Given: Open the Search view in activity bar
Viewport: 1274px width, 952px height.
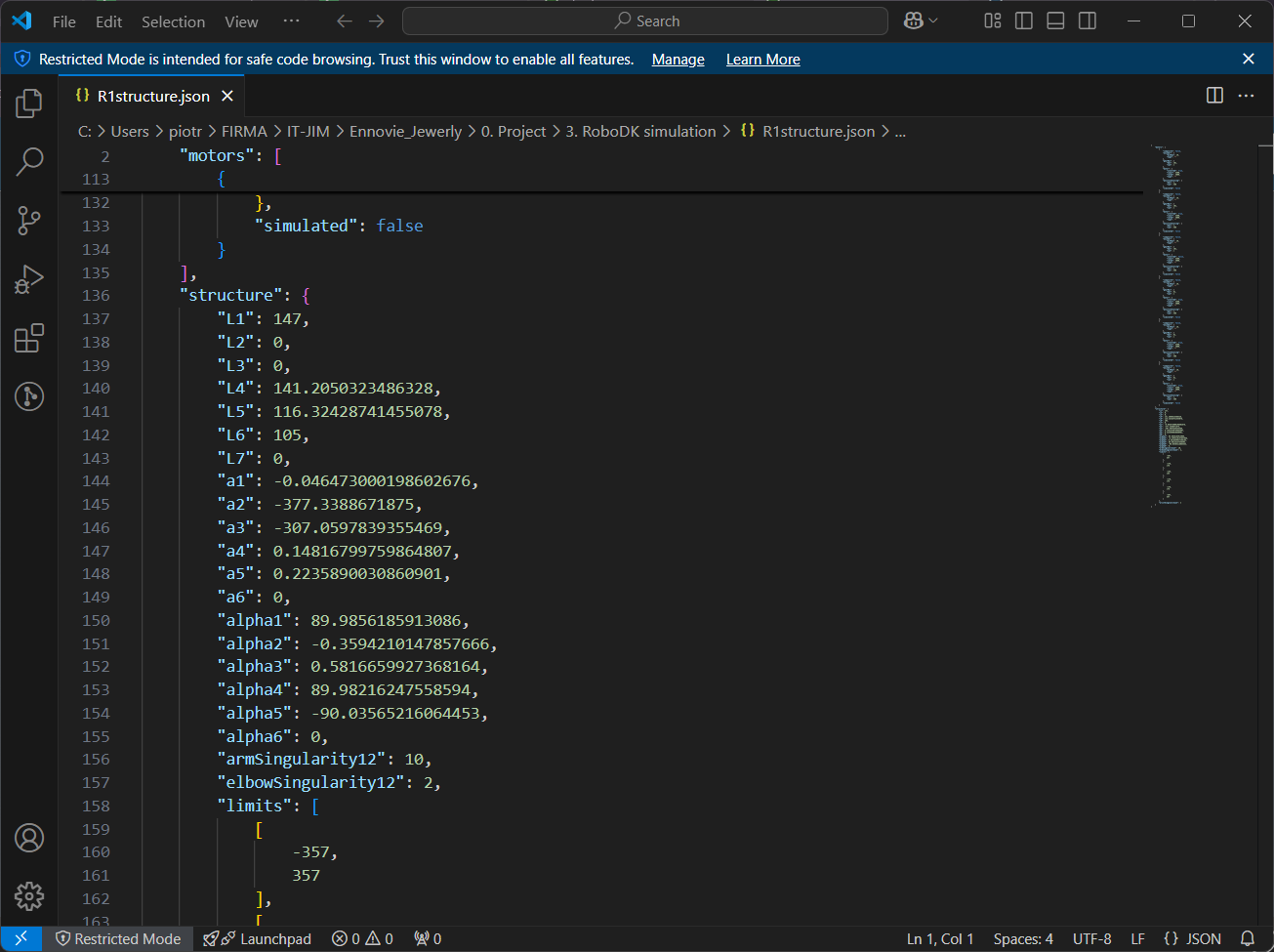Looking at the screenshot, I should [x=29, y=161].
